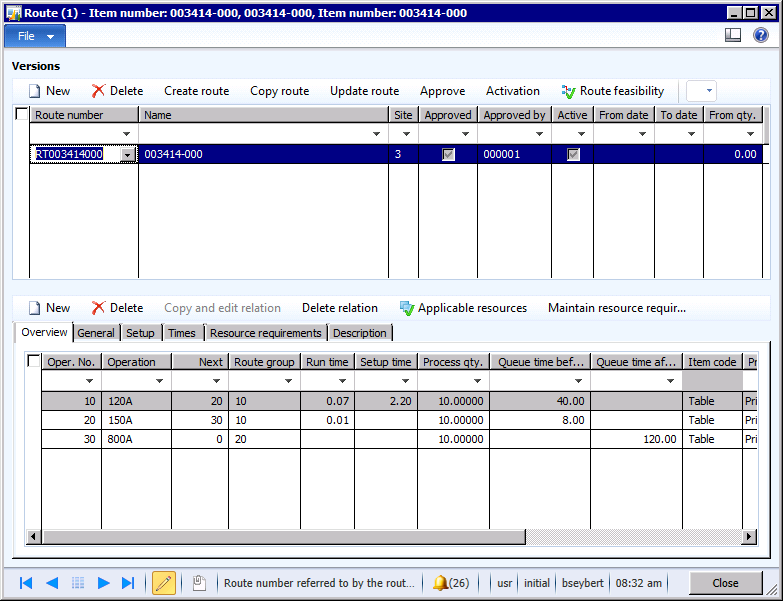Open the Times tab
The width and height of the screenshot is (783, 601).
(182, 333)
